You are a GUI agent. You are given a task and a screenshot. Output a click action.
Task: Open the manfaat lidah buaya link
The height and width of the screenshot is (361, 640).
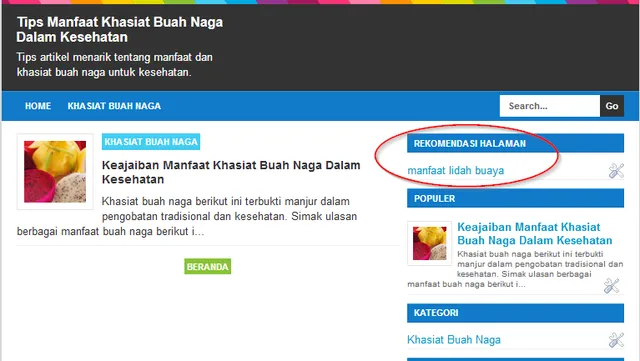pyautogui.click(x=456, y=170)
